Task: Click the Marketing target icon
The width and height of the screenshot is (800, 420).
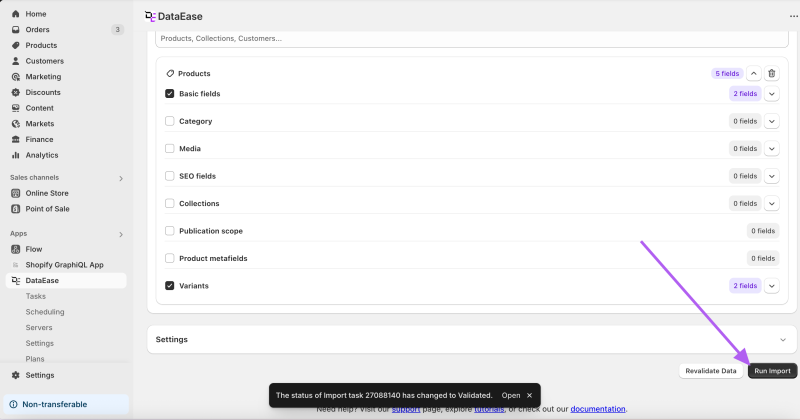Action: coord(16,77)
